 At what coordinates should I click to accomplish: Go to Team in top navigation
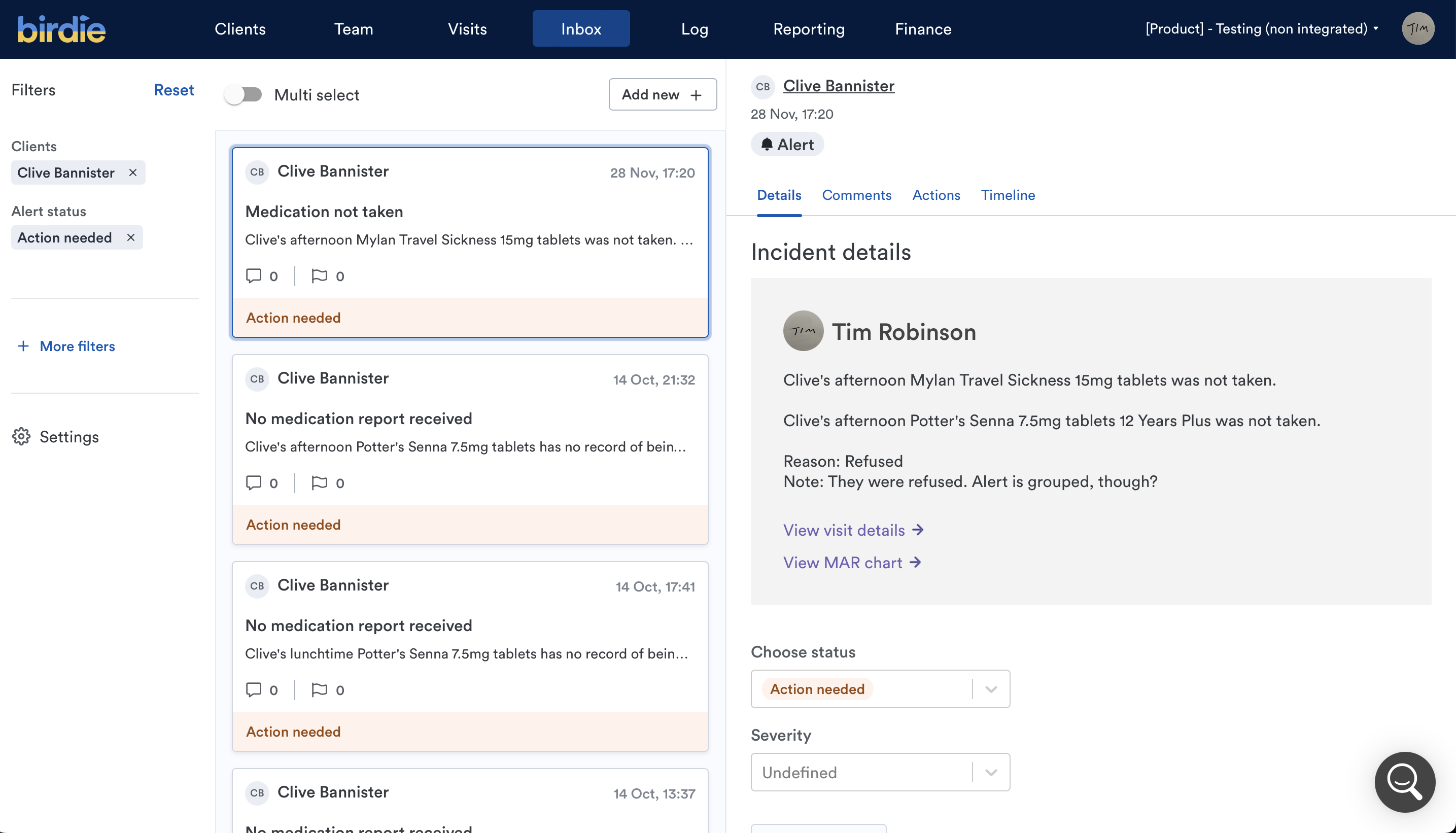tap(354, 28)
